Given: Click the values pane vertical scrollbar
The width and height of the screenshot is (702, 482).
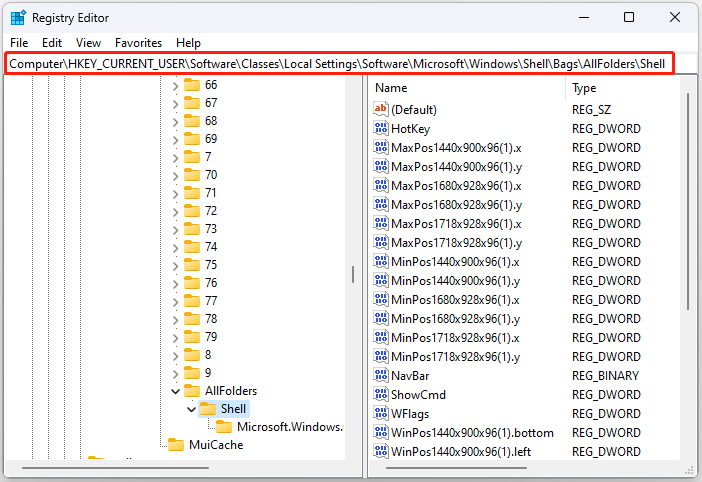Looking at the screenshot, I should [688, 201].
